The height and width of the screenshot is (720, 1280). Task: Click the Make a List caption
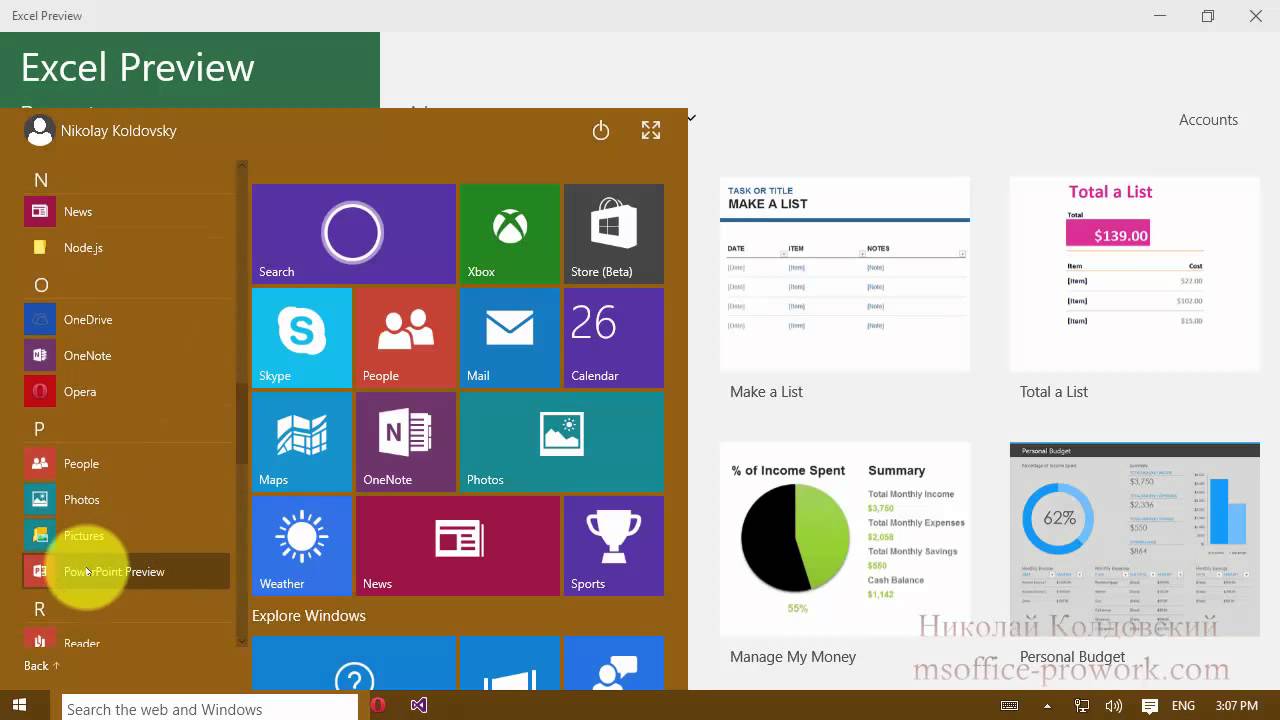click(x=766, y=392)
